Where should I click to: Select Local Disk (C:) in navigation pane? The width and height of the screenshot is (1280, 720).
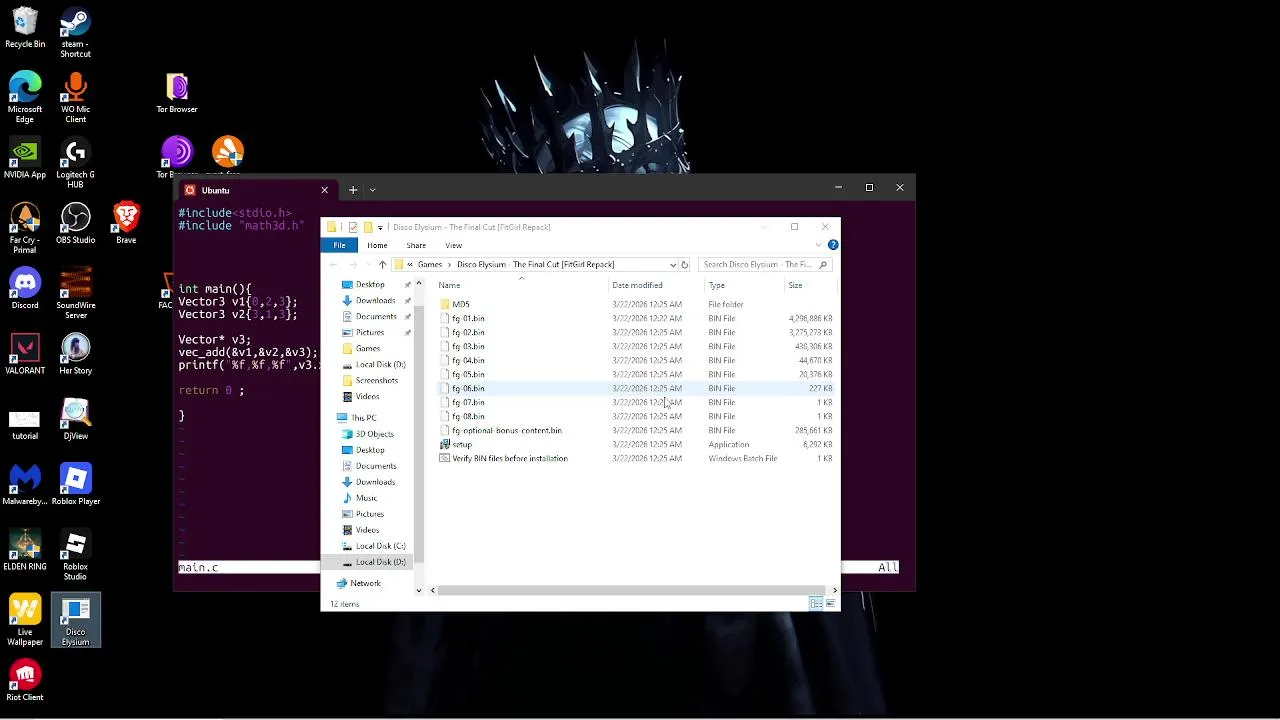coord(380,546)
